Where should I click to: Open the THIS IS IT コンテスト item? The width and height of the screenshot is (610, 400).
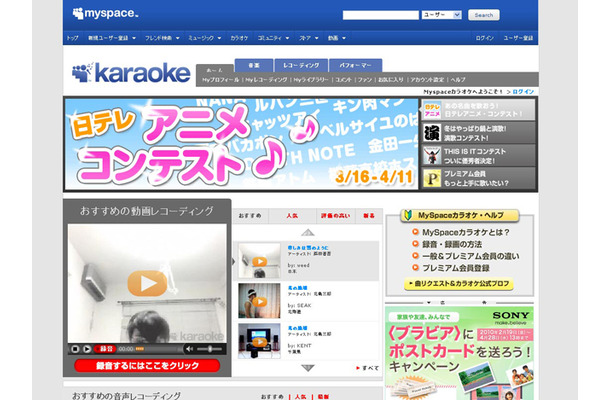(x=478, y=156)
